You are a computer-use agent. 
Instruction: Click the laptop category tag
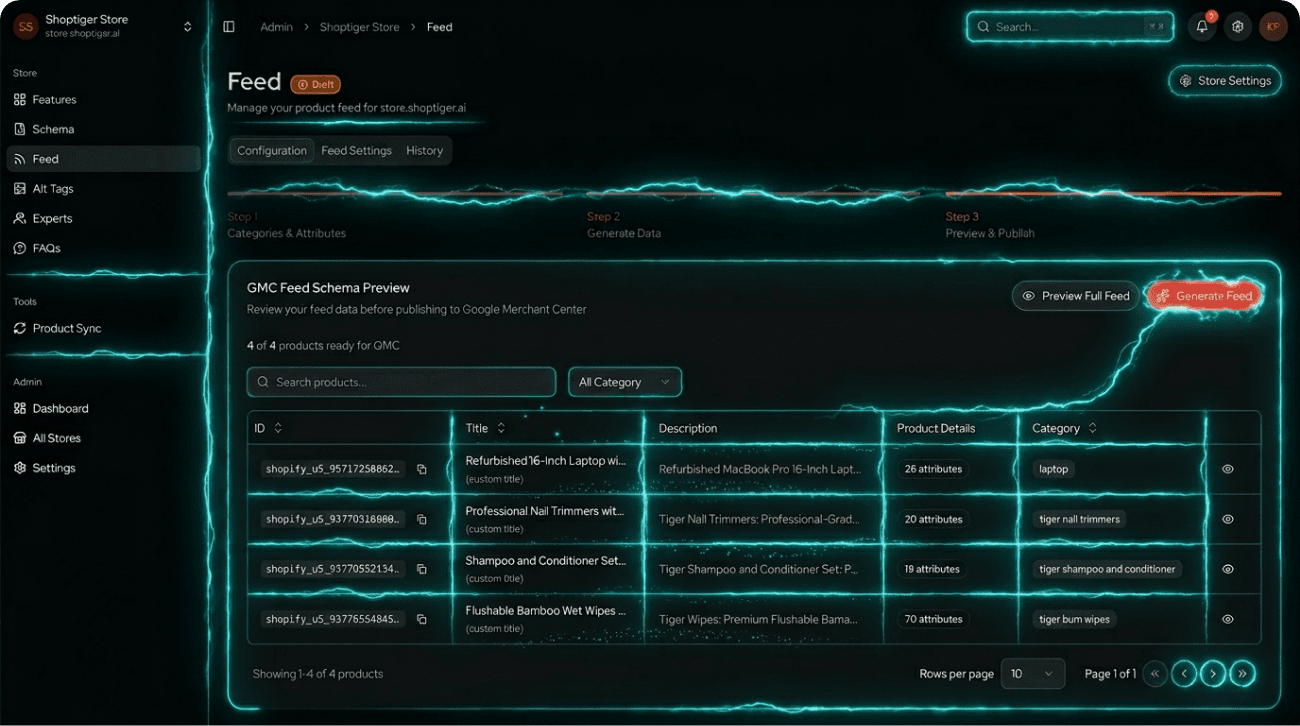tap(1053, 469)
